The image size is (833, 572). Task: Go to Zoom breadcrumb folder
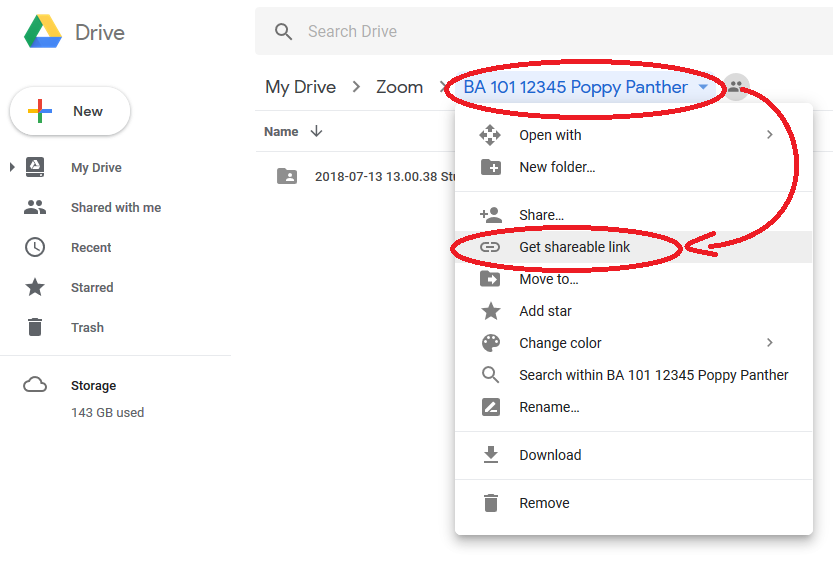pyautogui.click(x=400, y=87)
